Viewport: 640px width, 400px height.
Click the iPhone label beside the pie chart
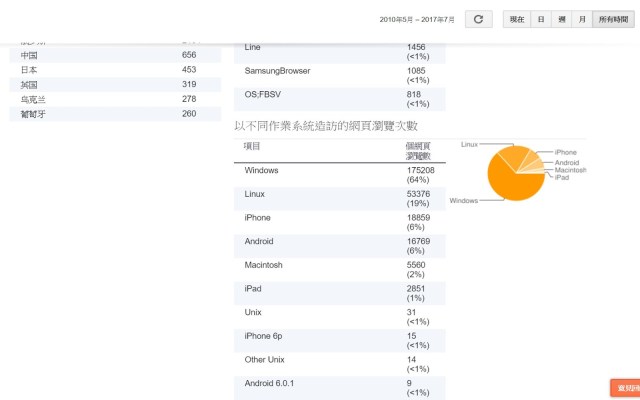pos(566,152)
